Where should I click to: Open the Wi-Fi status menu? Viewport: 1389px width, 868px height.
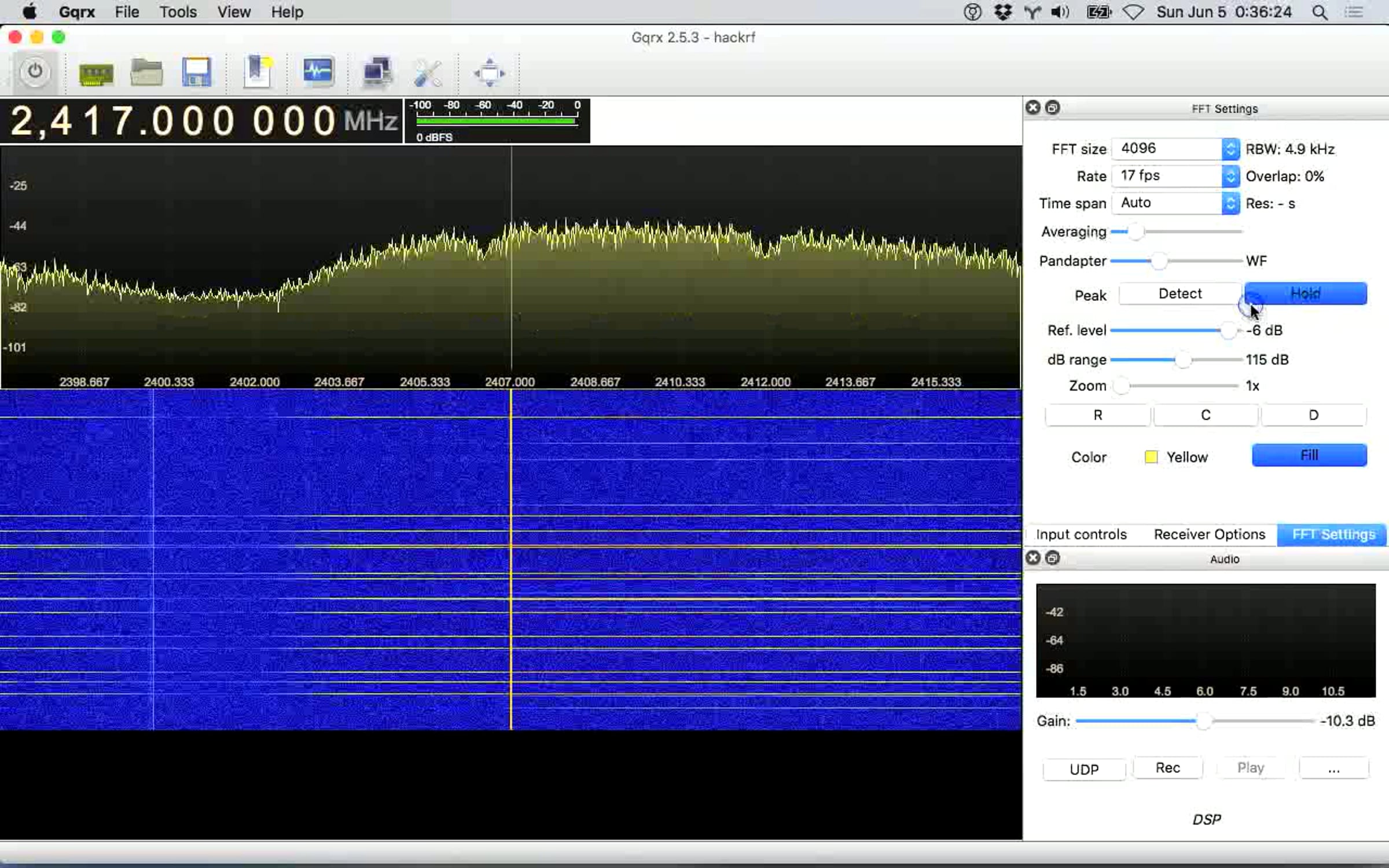click(1133, 12)
